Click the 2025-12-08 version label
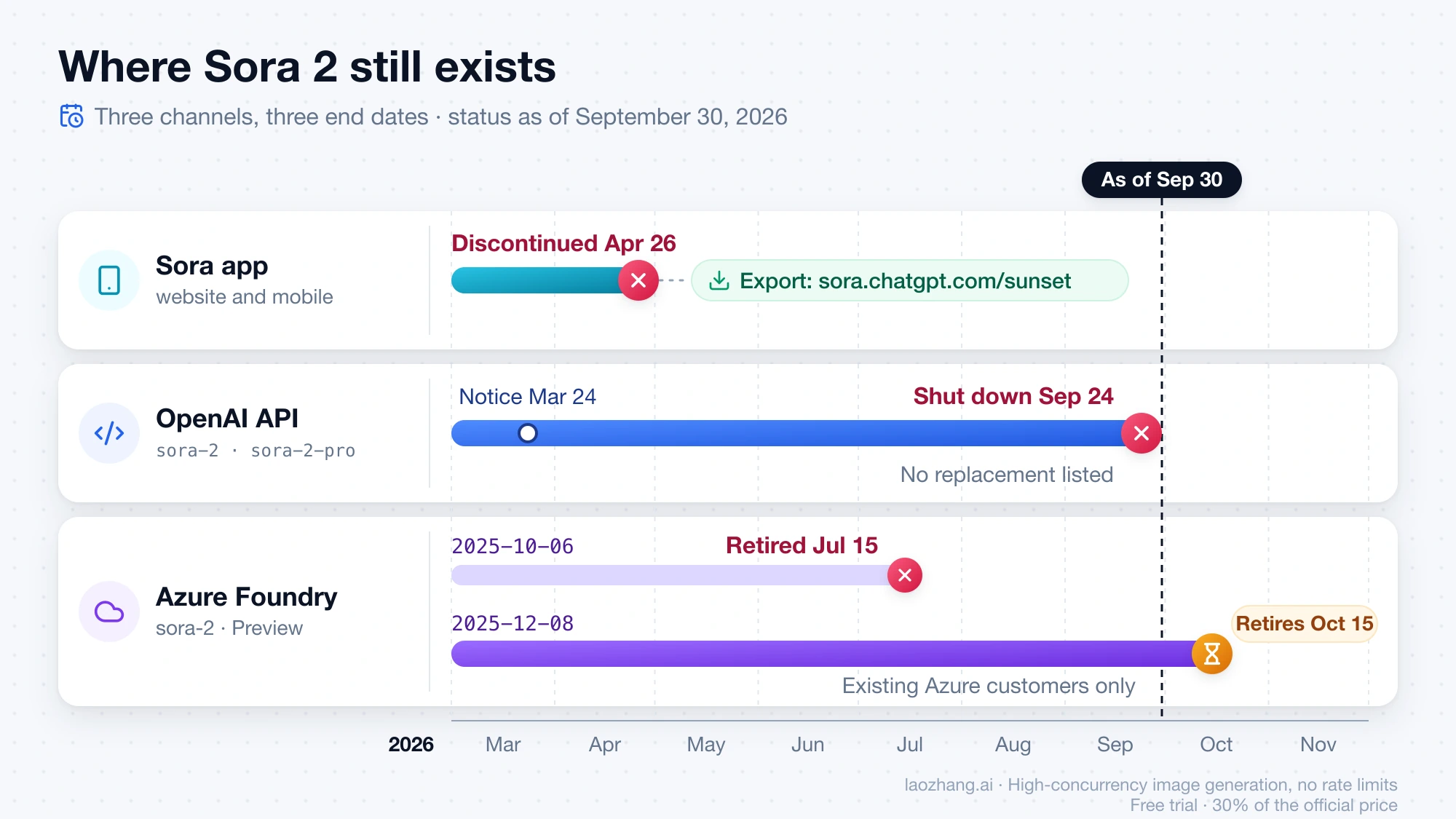Screen dimensions: 1456x819 click(x=513, y=623)
